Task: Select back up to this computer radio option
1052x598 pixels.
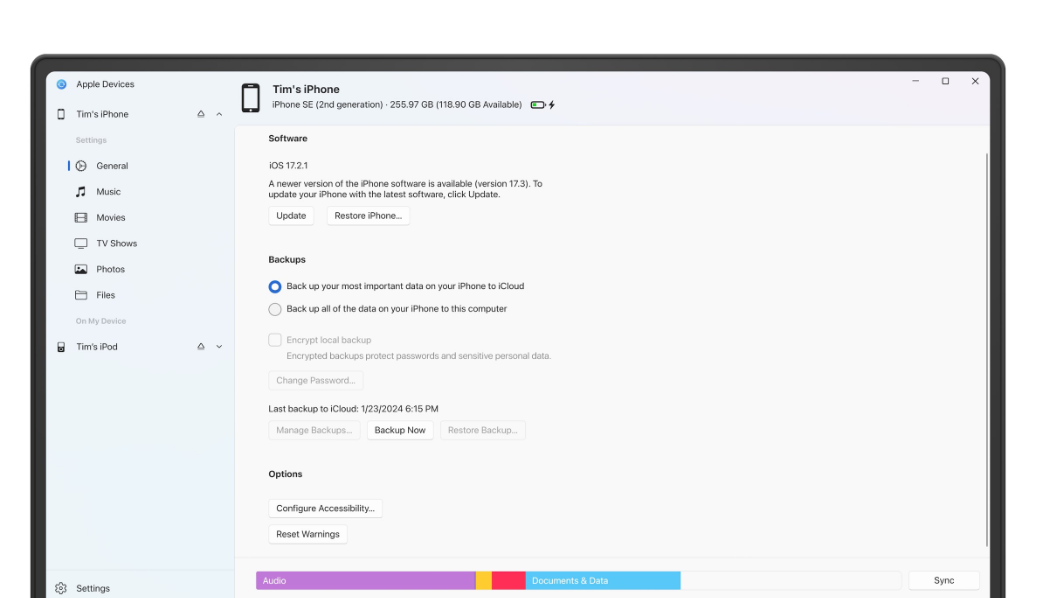Action: point(275,309)
